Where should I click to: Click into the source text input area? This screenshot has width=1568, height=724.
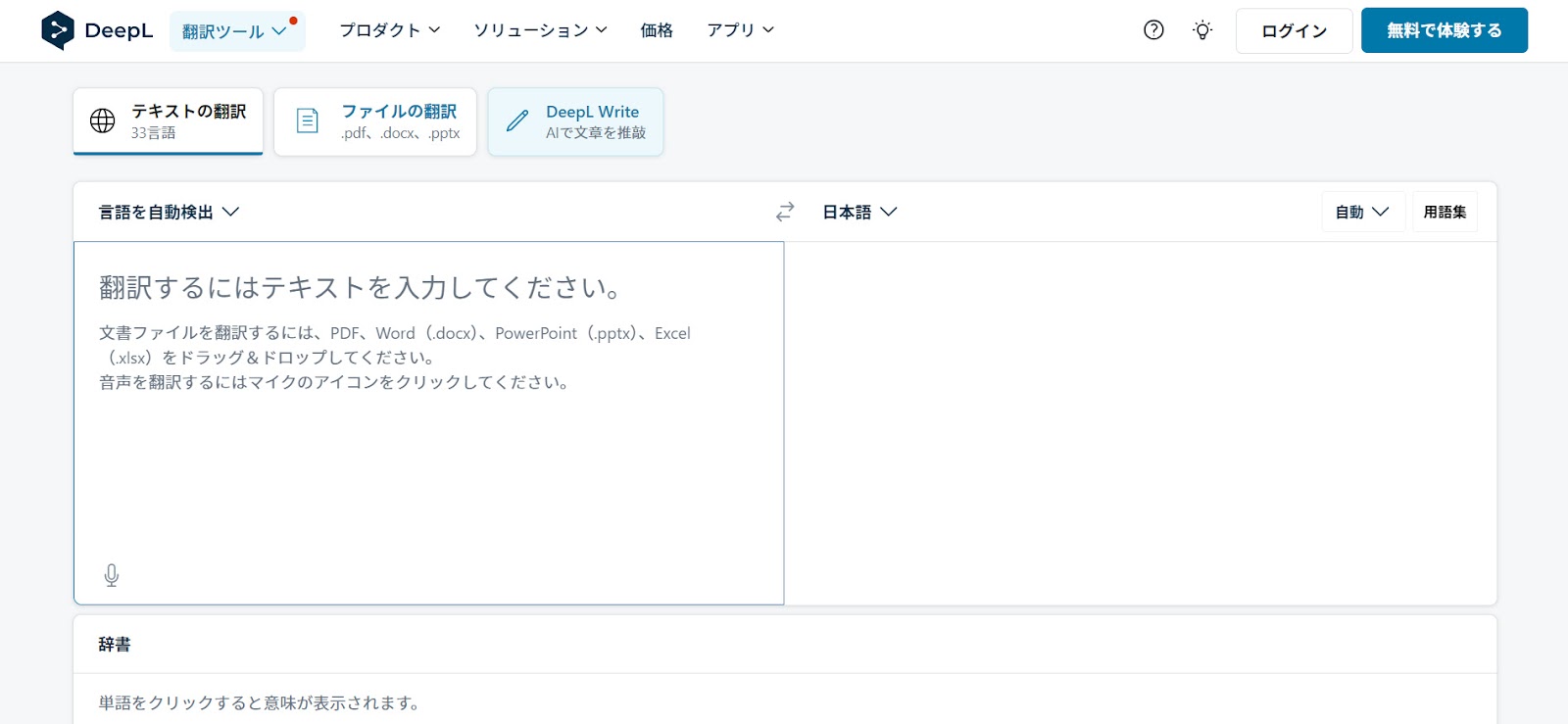[429, 423]
